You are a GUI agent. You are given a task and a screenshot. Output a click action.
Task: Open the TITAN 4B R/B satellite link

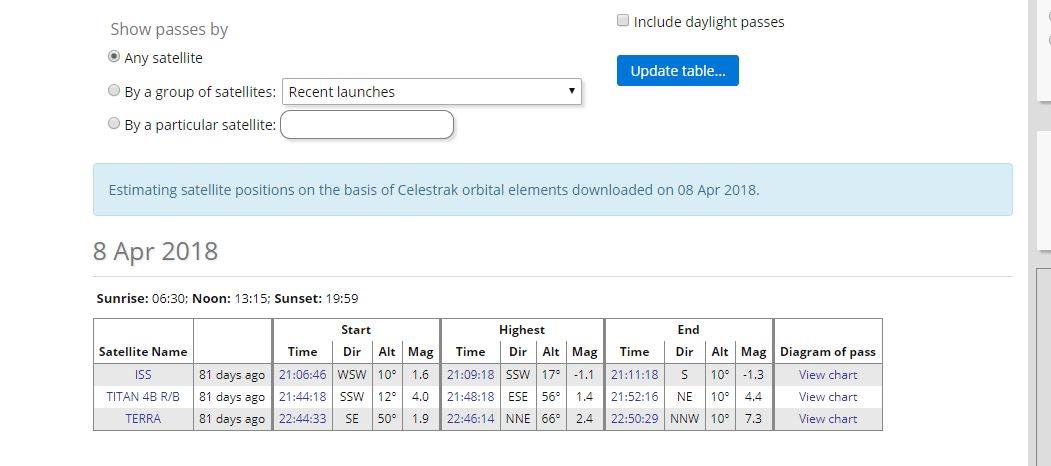point(143,397)
